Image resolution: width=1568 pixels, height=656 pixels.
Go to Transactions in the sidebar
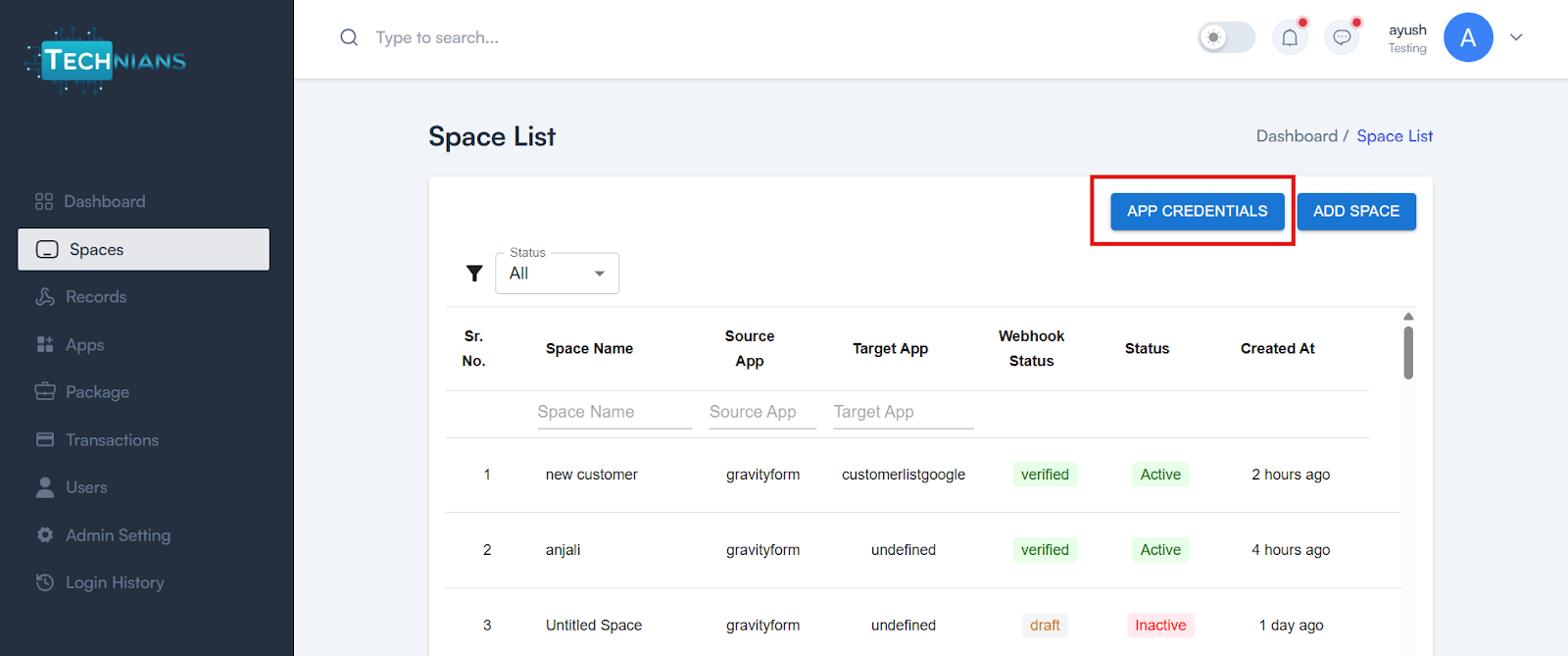(112, 440)
